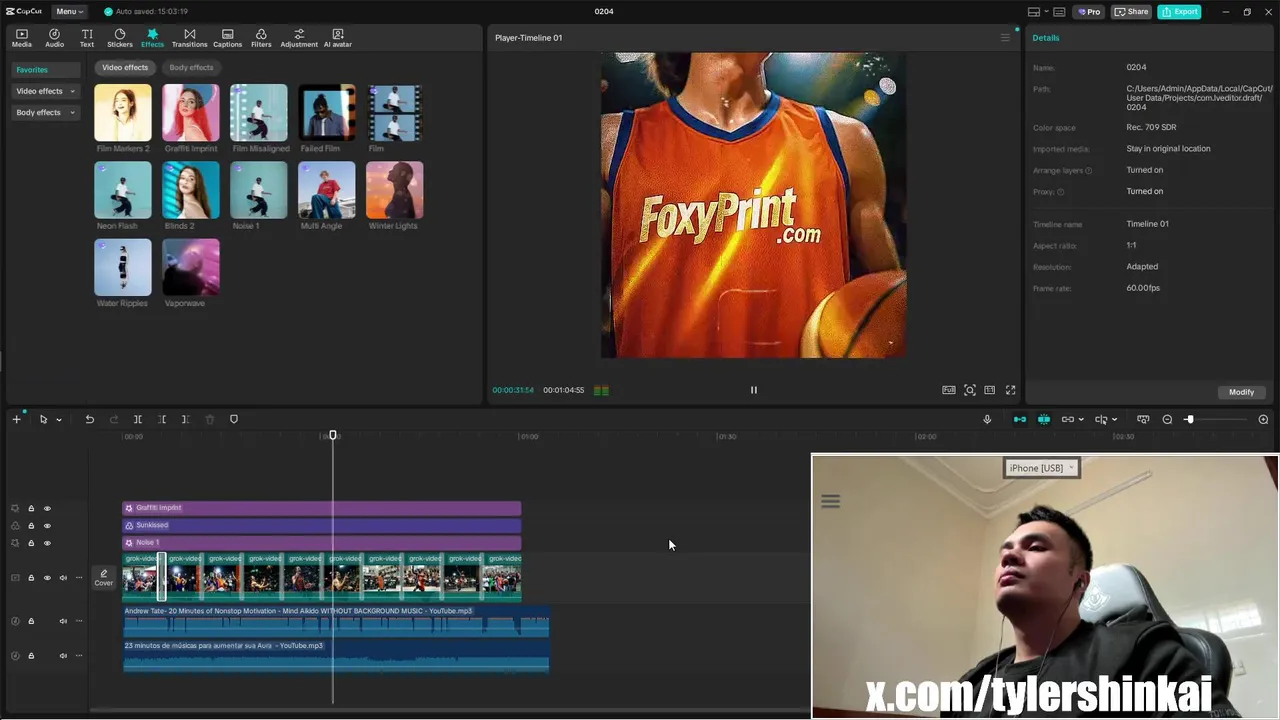Click the delete right trim tool
The width and height of the screenshot is (1280, 720).
click(x=186, y=419)
